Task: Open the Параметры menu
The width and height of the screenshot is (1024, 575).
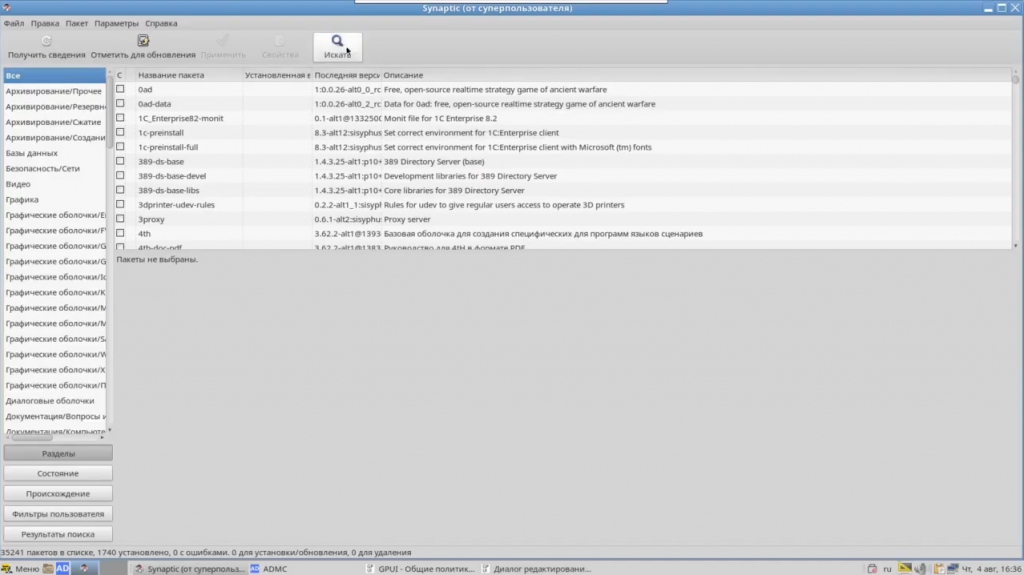Action: click(x=116, y=23)
